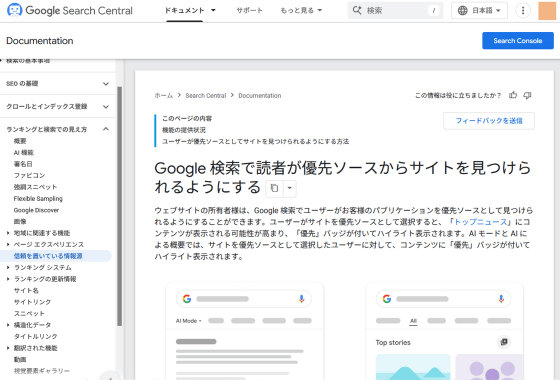Viewport: 560px width, 380px height.
Task: Select the サポート tab
Action: (250, 10)
